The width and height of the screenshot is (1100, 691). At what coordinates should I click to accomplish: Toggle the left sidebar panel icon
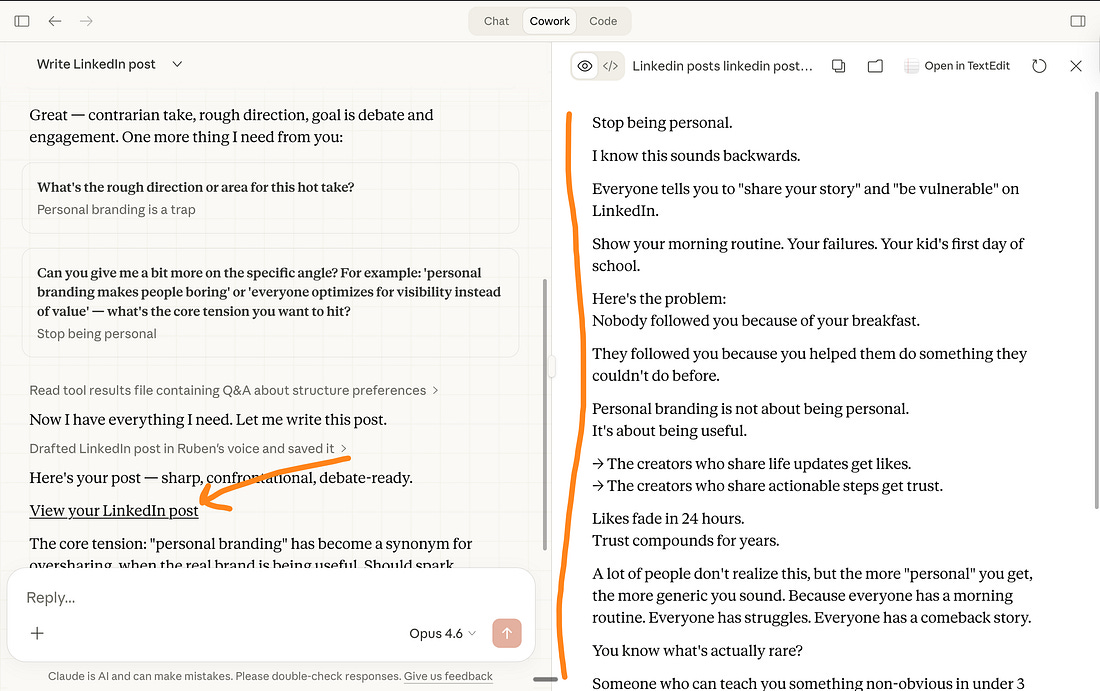[x=22, y=21]
